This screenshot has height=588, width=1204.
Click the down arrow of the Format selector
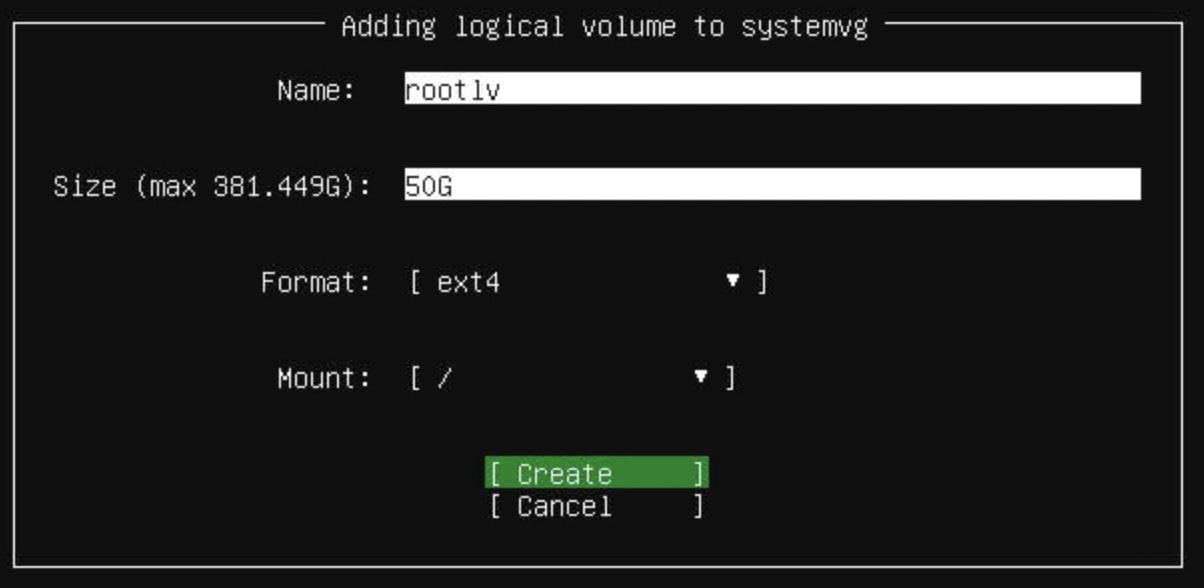(x=733, y=282)
